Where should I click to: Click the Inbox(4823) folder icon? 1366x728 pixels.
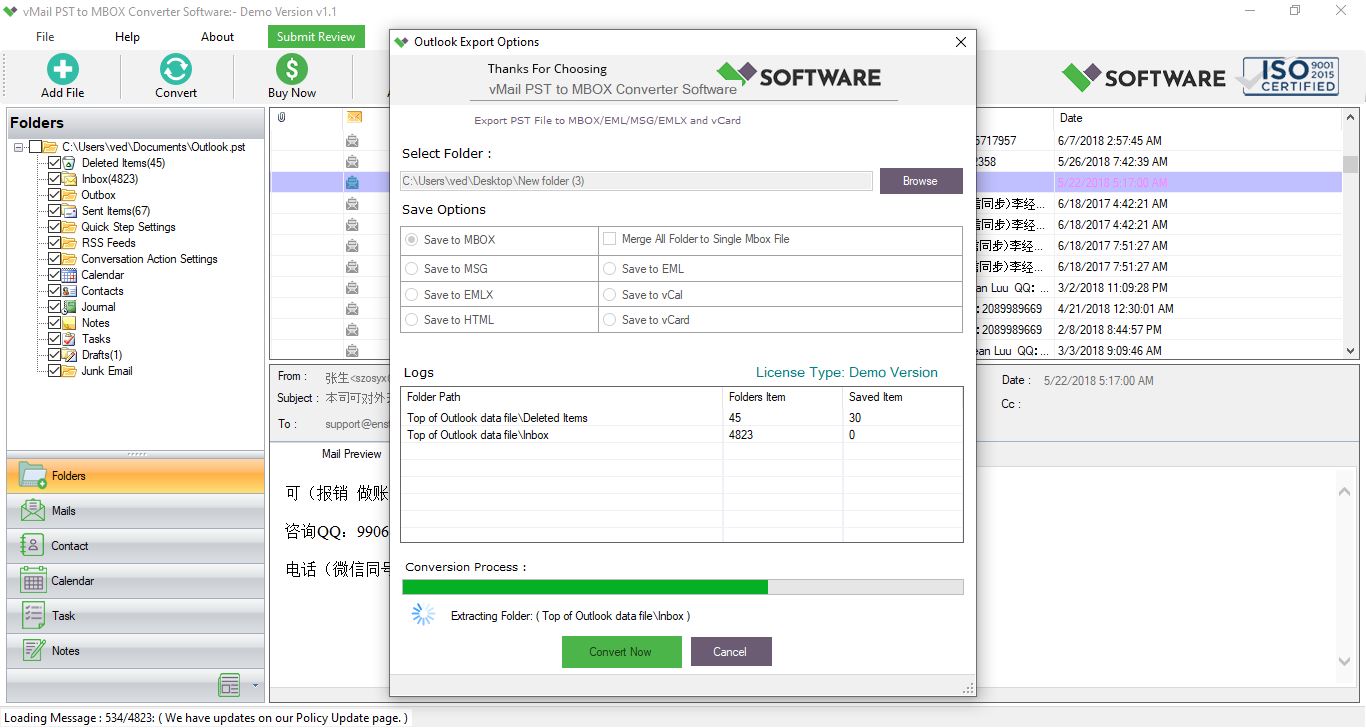pos(70,179)
